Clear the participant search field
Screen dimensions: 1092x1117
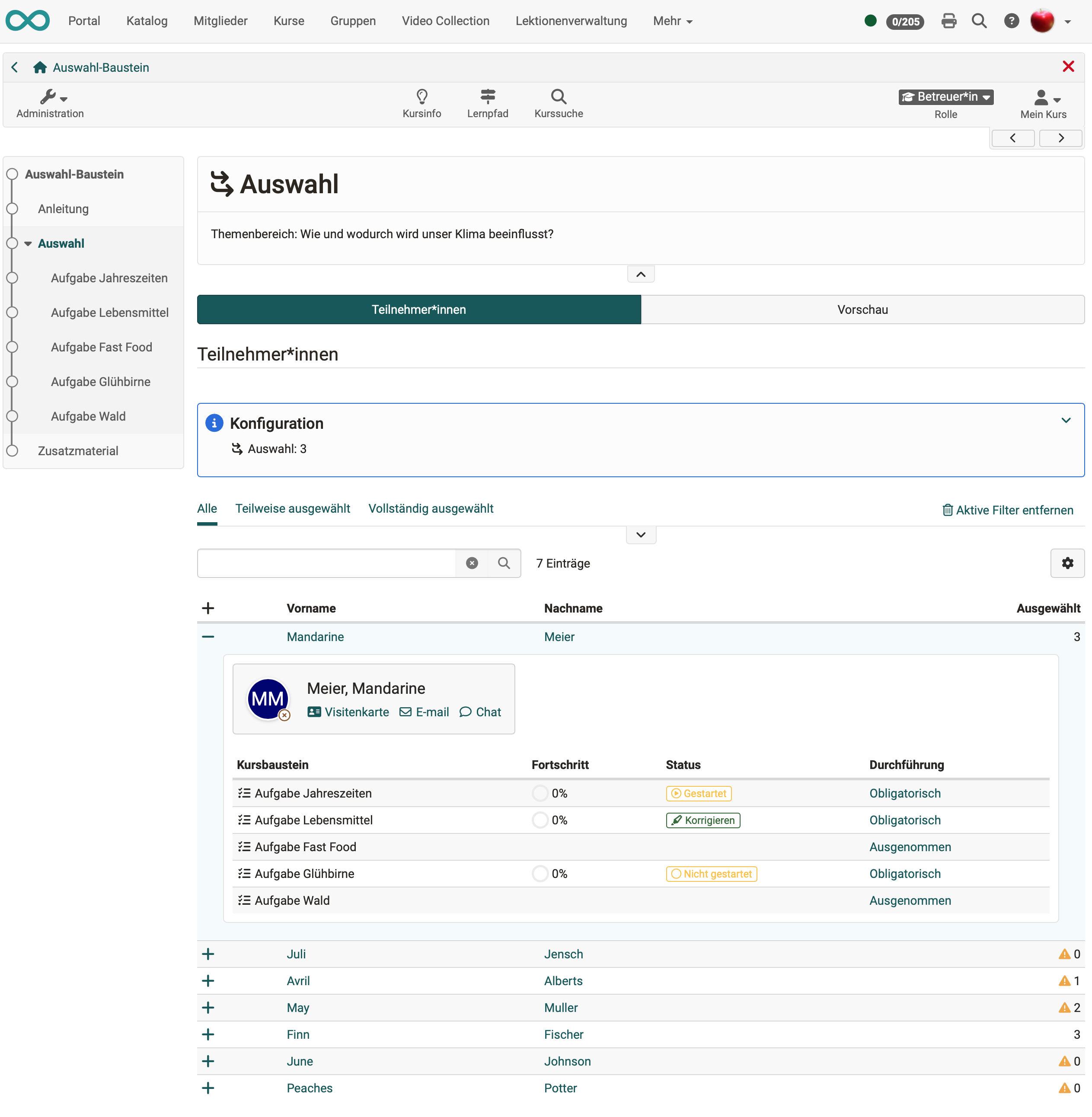pos(472,563)
